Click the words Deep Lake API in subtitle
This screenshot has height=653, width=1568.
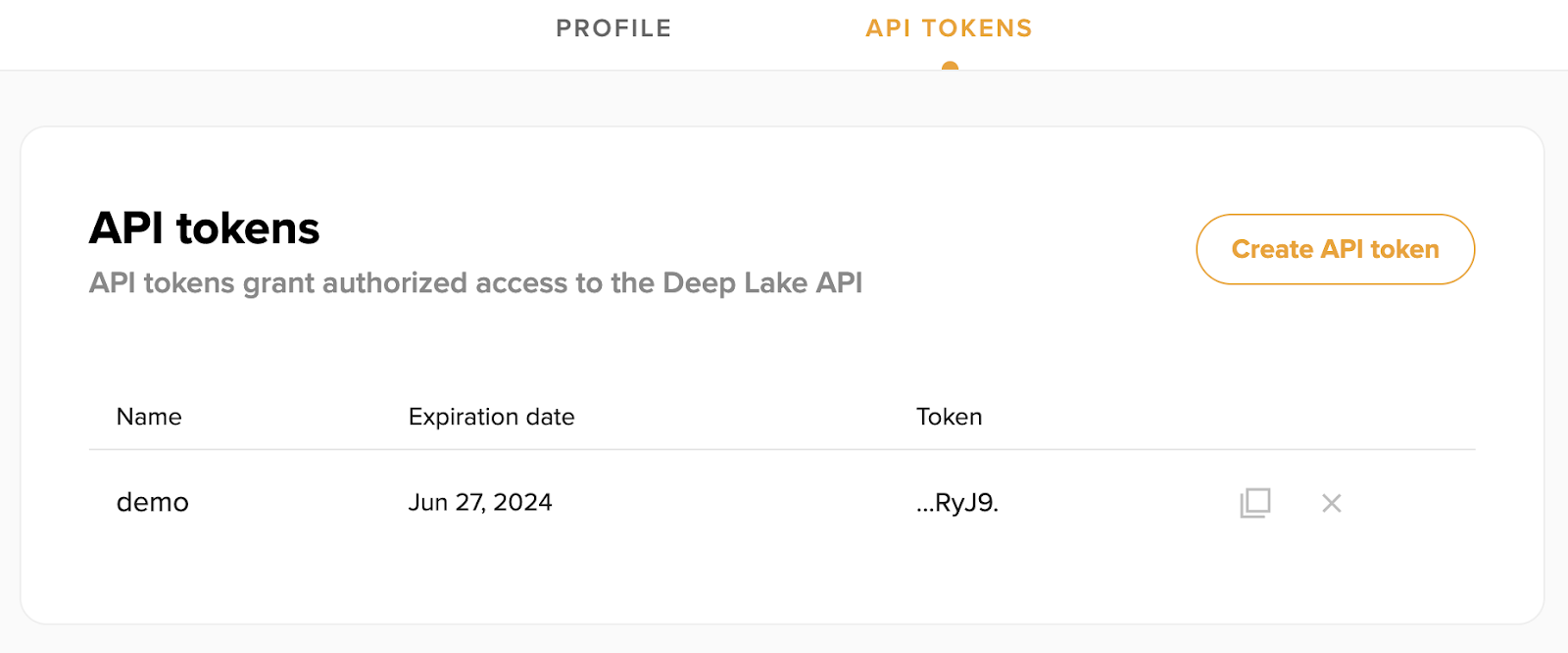pos(762,283)
